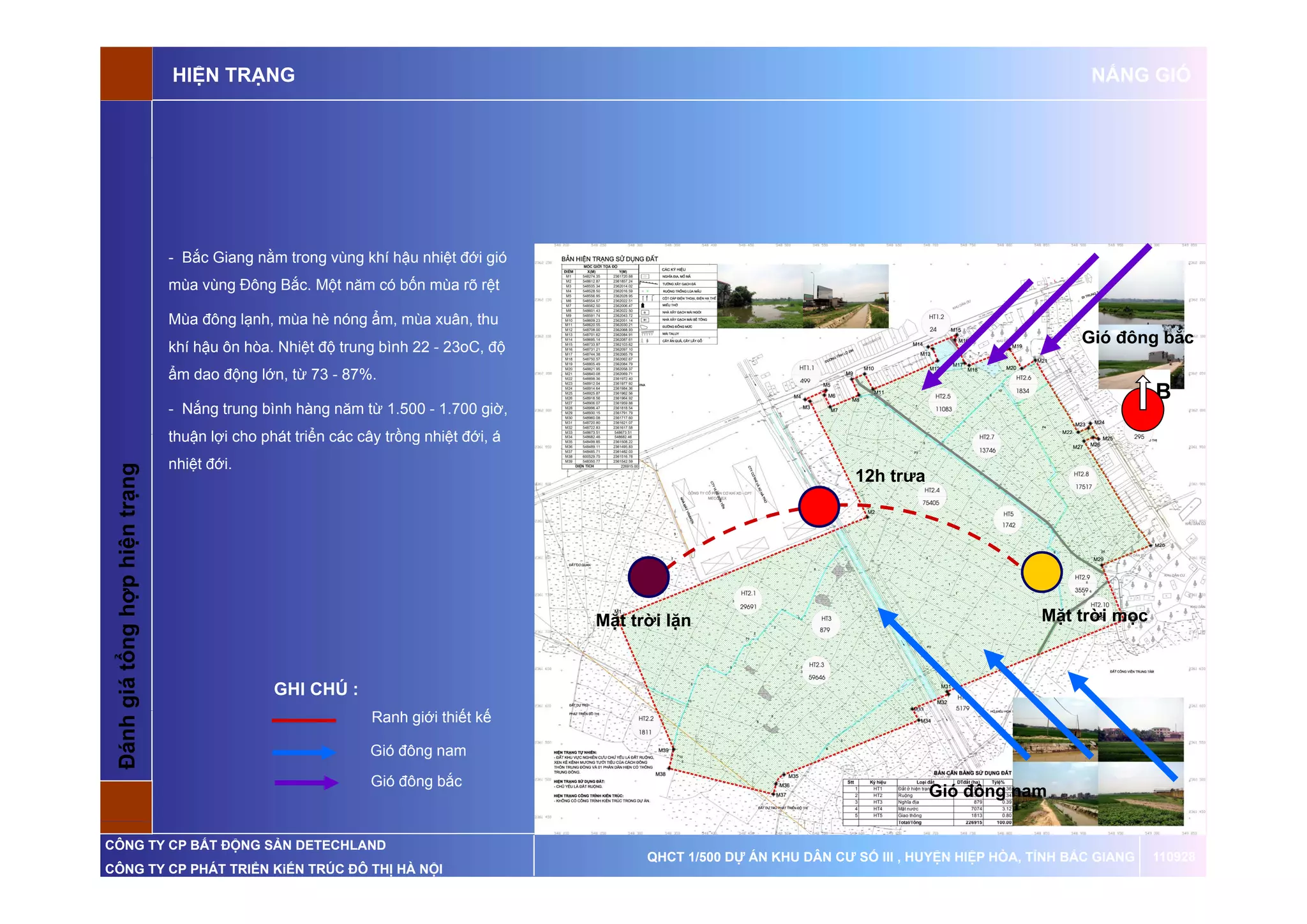Click the red boundary line legend sample

coord(304,720)
